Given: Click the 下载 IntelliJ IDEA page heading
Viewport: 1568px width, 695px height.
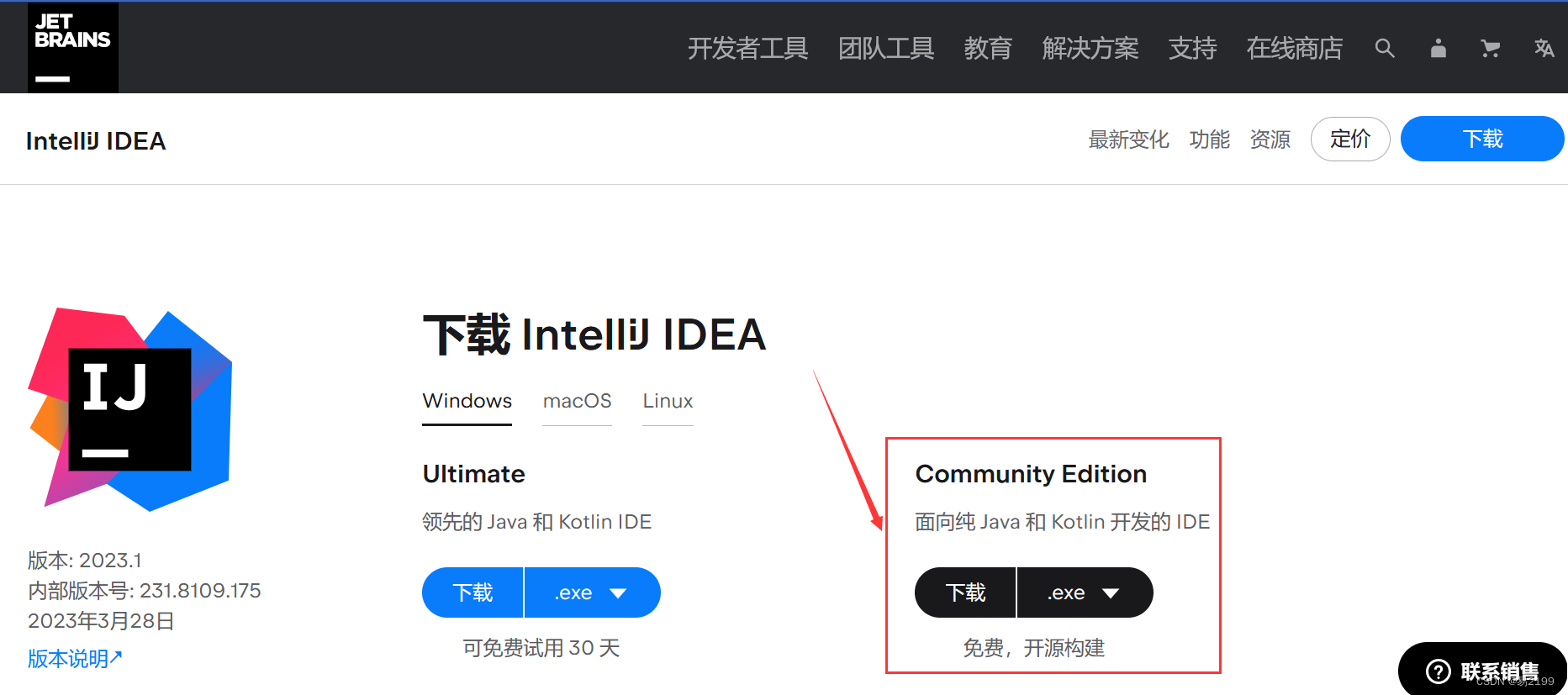Looking at the screenshot, I should coord(594,334).
